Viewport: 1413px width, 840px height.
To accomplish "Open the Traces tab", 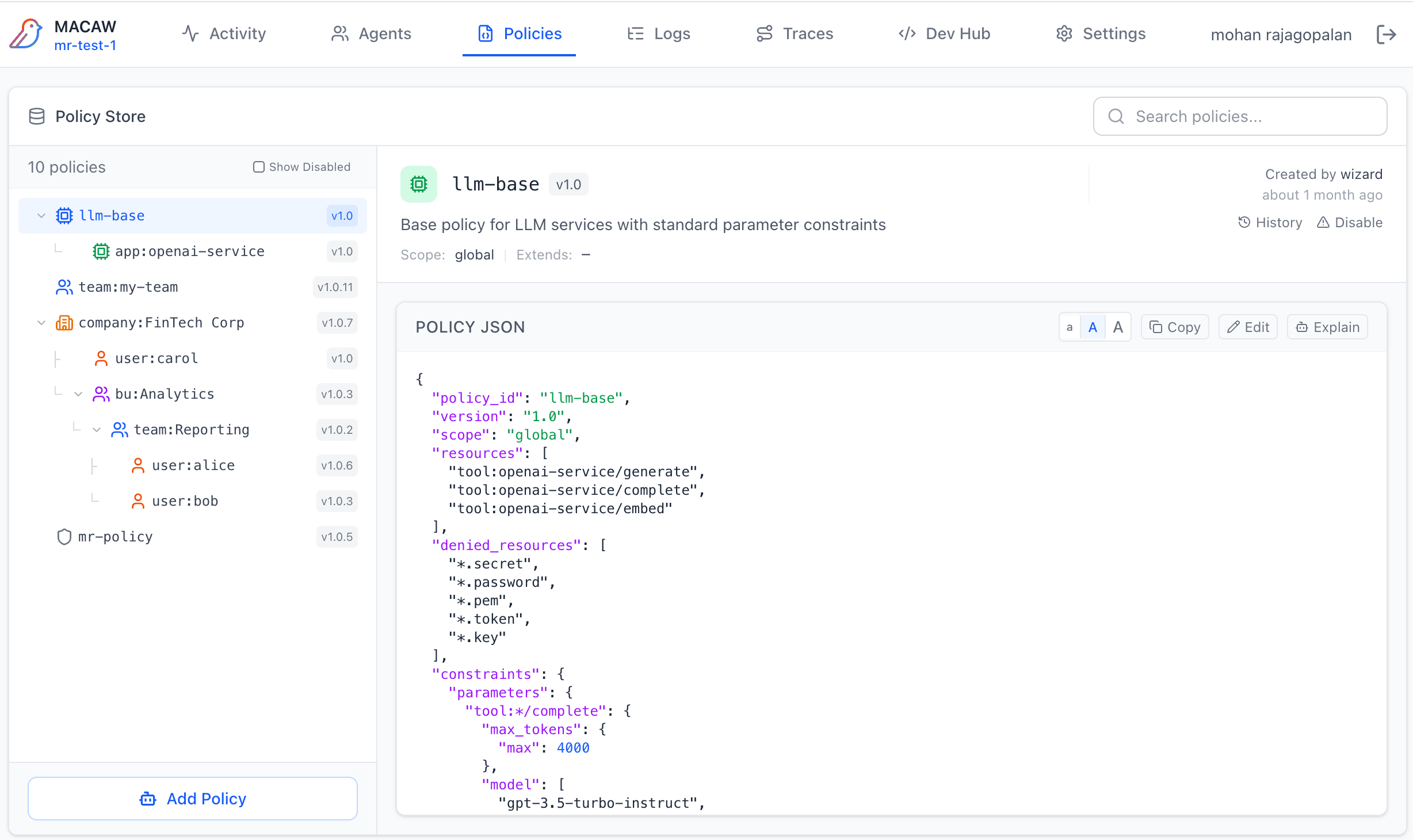I will point(795,34).
